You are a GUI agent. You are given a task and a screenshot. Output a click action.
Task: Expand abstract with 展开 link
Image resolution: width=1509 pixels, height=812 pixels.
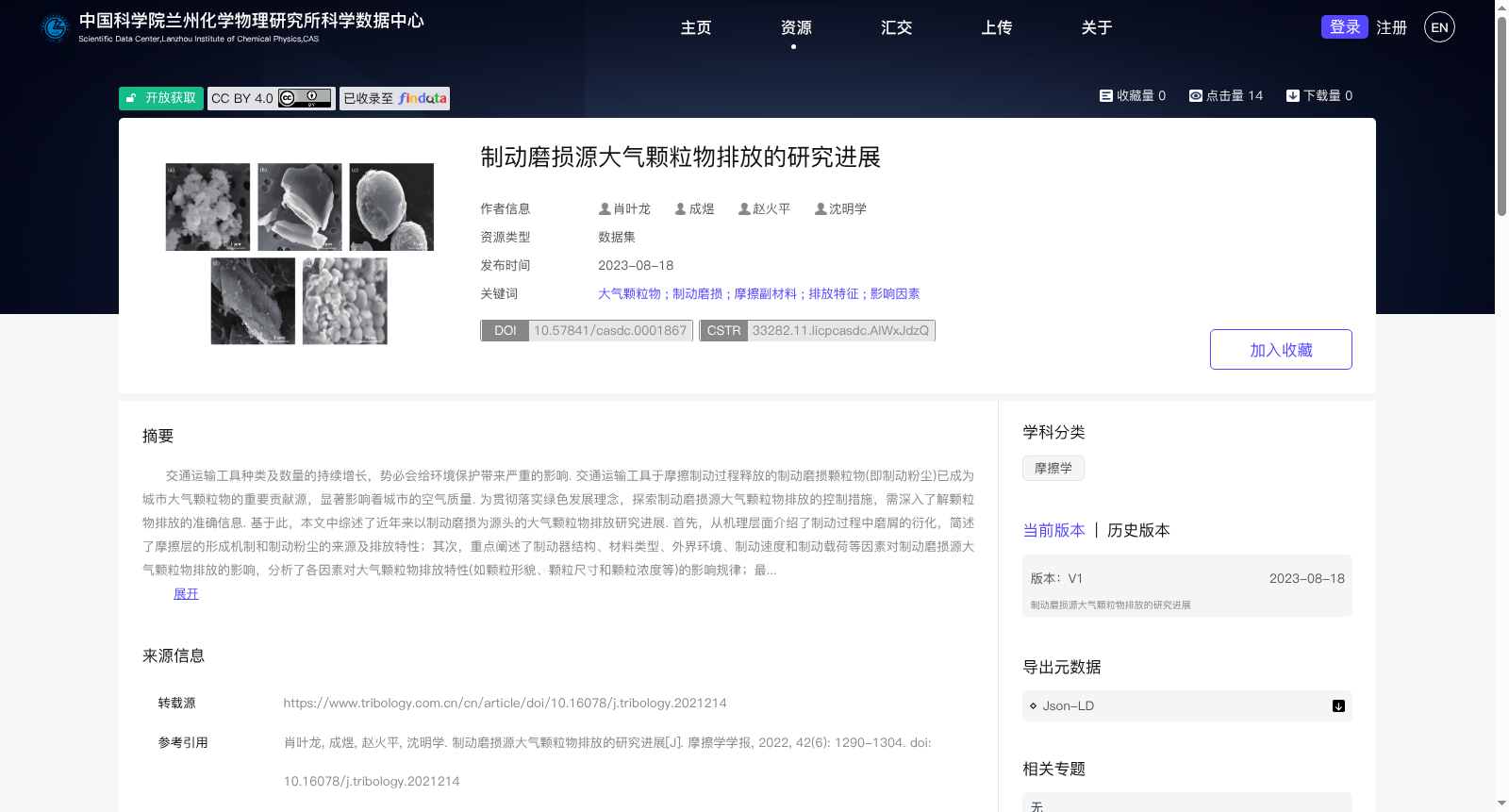click(x=186, y=594)
